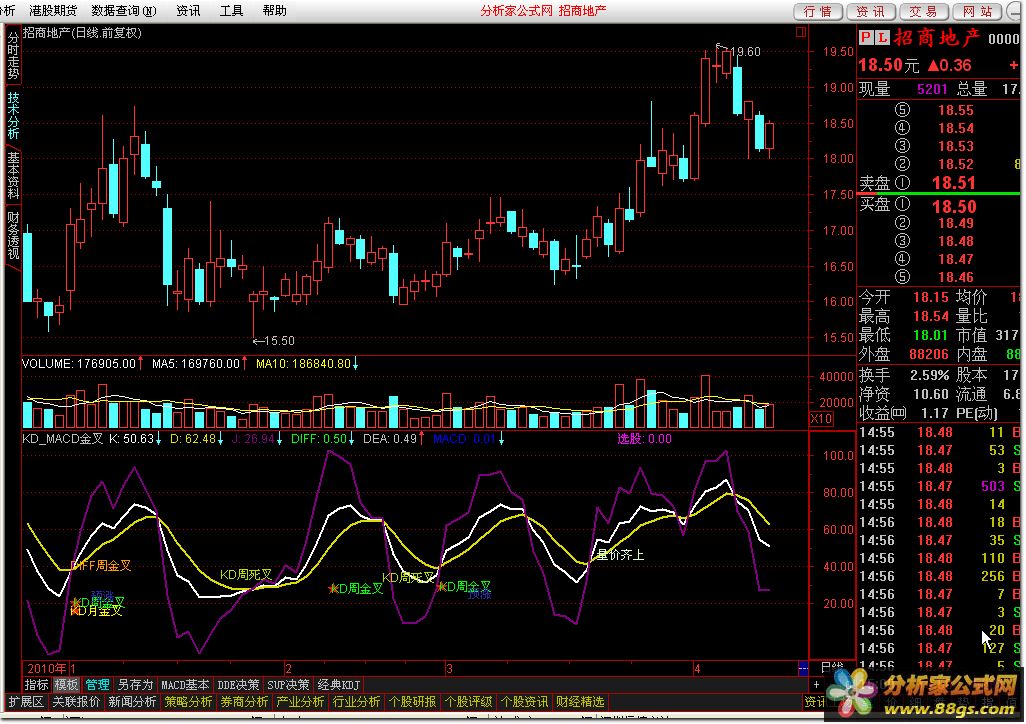Viewport: 1026px width, 724px height.
Task: Click the 扩展区 bottom tab
Action: pyautogui.click(x=26, y=702)
